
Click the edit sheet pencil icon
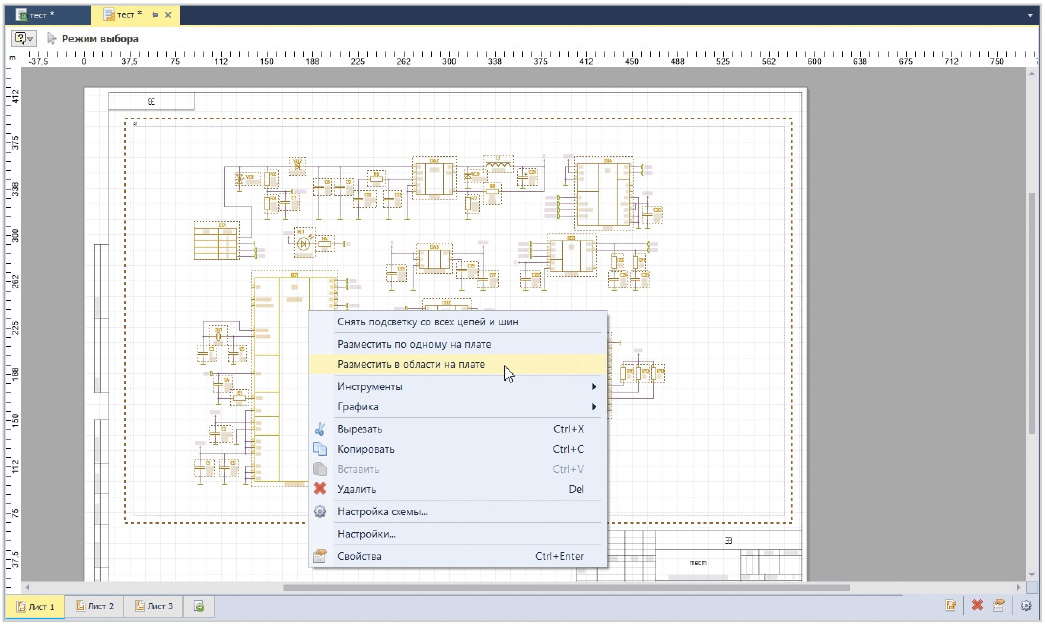pyautogui.click(x=953, y=606)
